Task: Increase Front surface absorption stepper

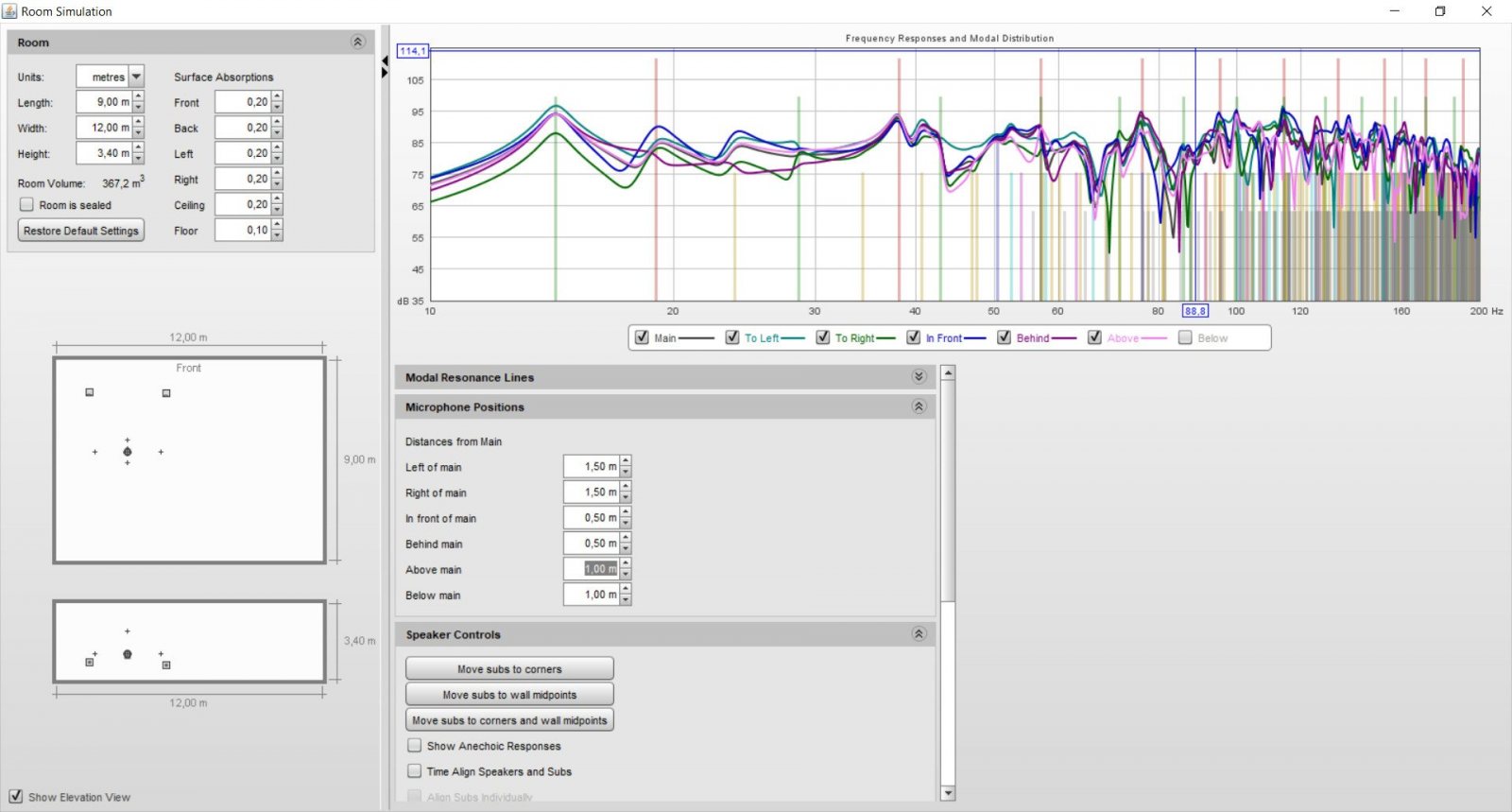Action: click(x=277, y=96)
